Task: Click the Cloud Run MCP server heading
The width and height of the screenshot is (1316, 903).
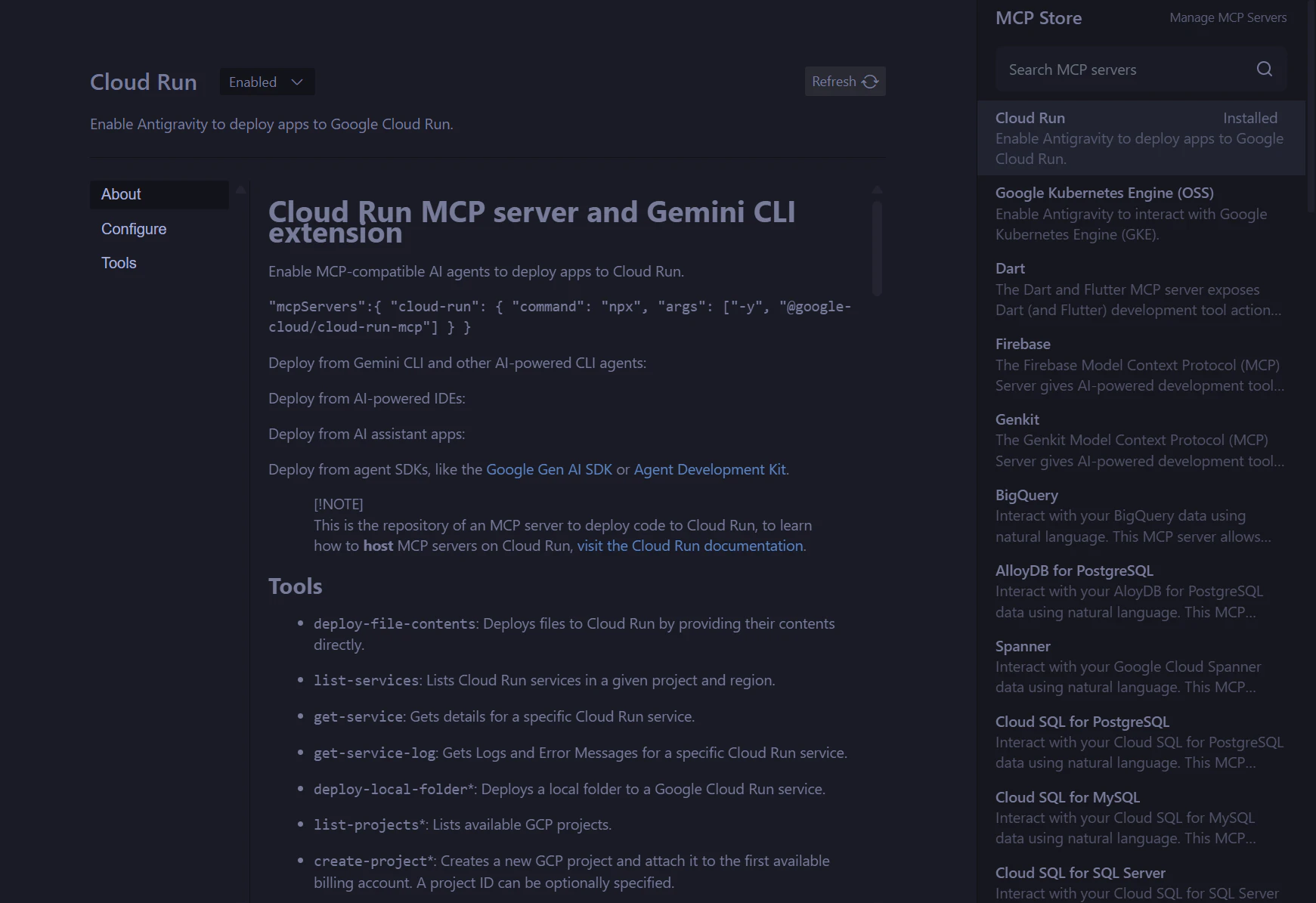Action: point(532,222)
